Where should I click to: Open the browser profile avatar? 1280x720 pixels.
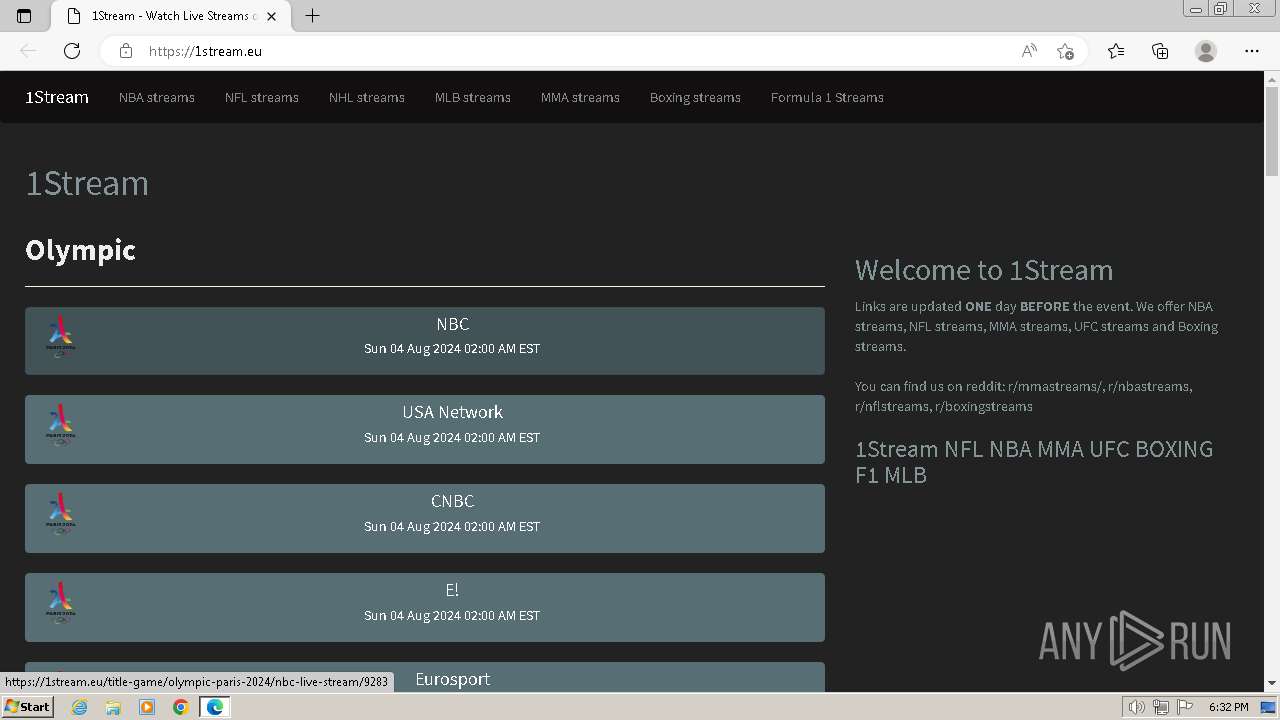point(1206,51)
